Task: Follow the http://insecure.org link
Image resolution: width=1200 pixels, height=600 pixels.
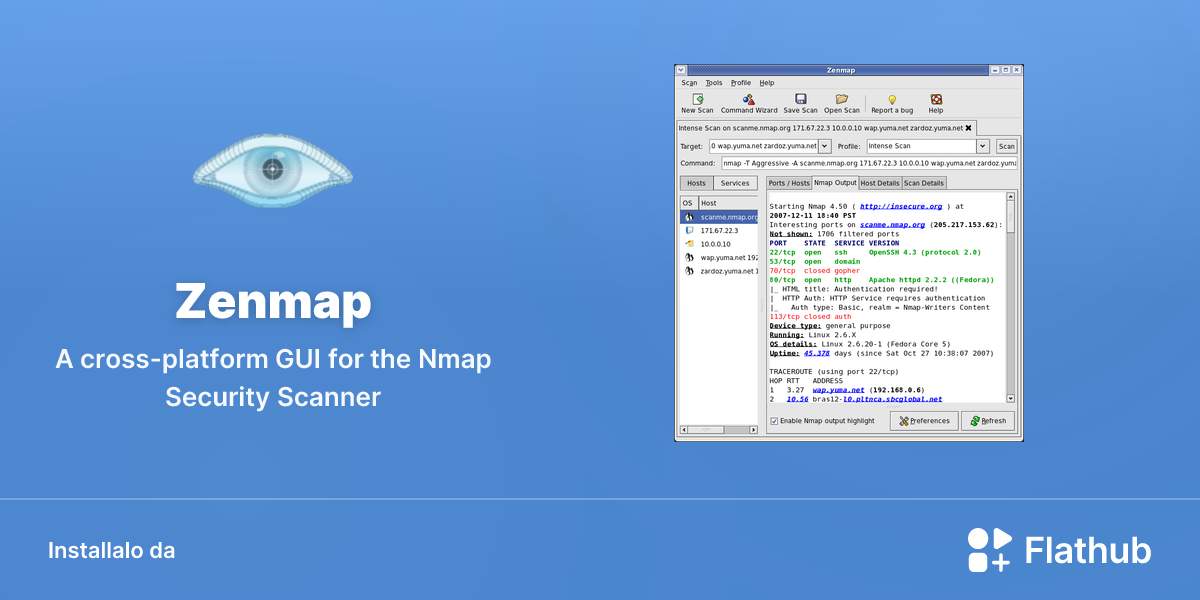Action: point(902,206)
